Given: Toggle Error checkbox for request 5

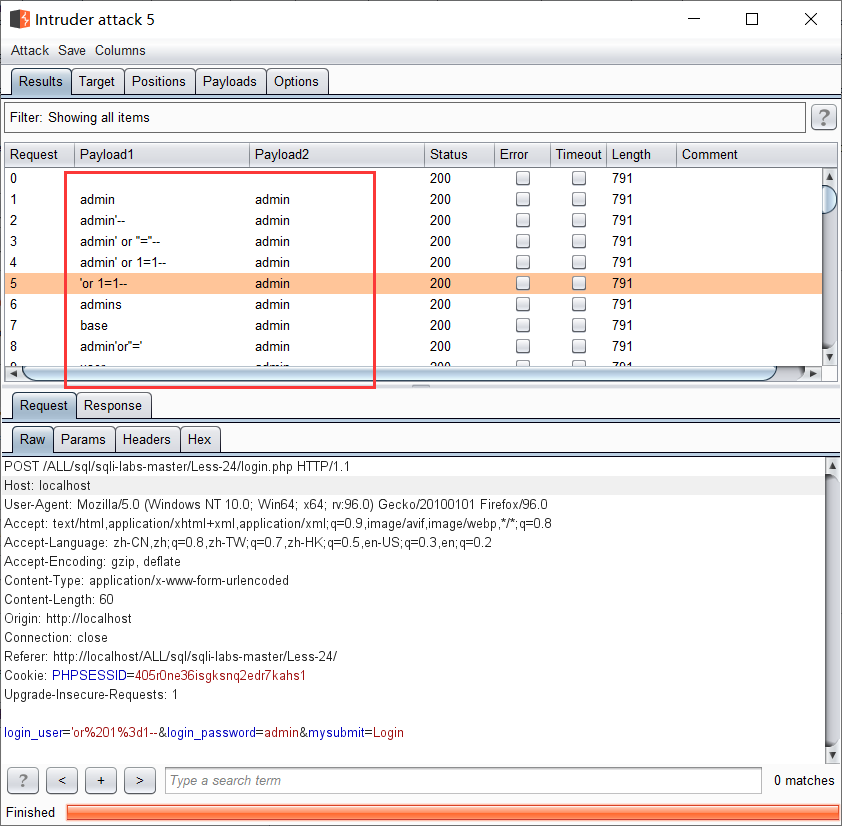Looking at the screenshot, I should 522,283.
